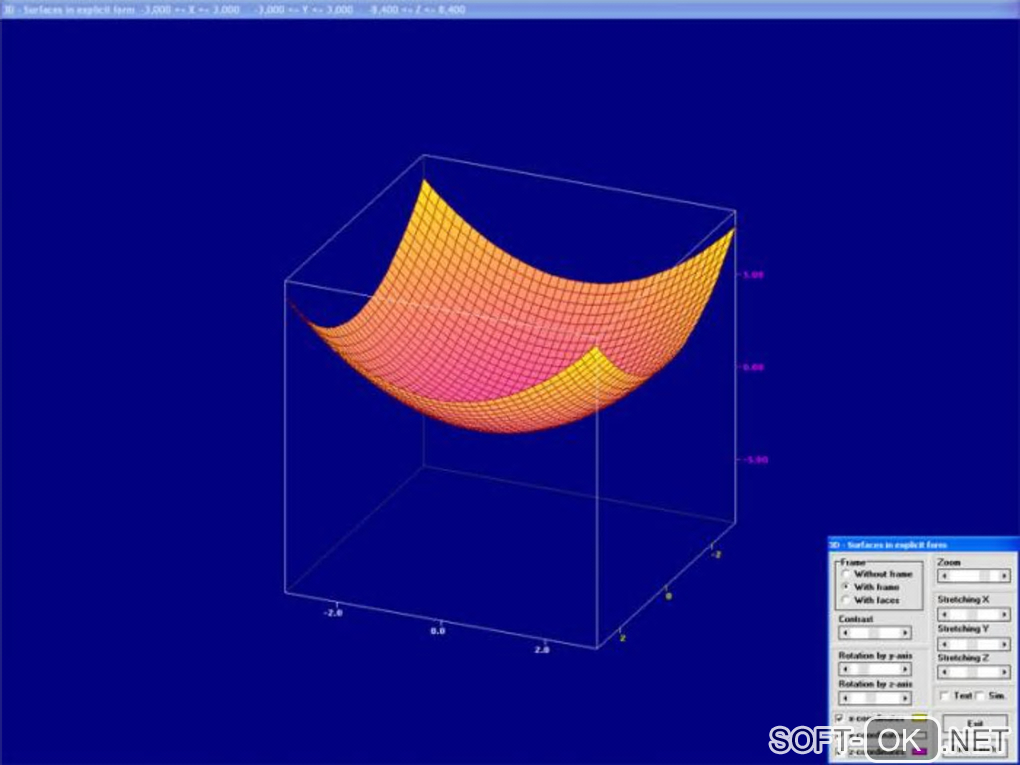This screenshot has width=1020, height=765.
Task: Click the Stretching Y right arrow
Action: click(x=1004, y=644)
